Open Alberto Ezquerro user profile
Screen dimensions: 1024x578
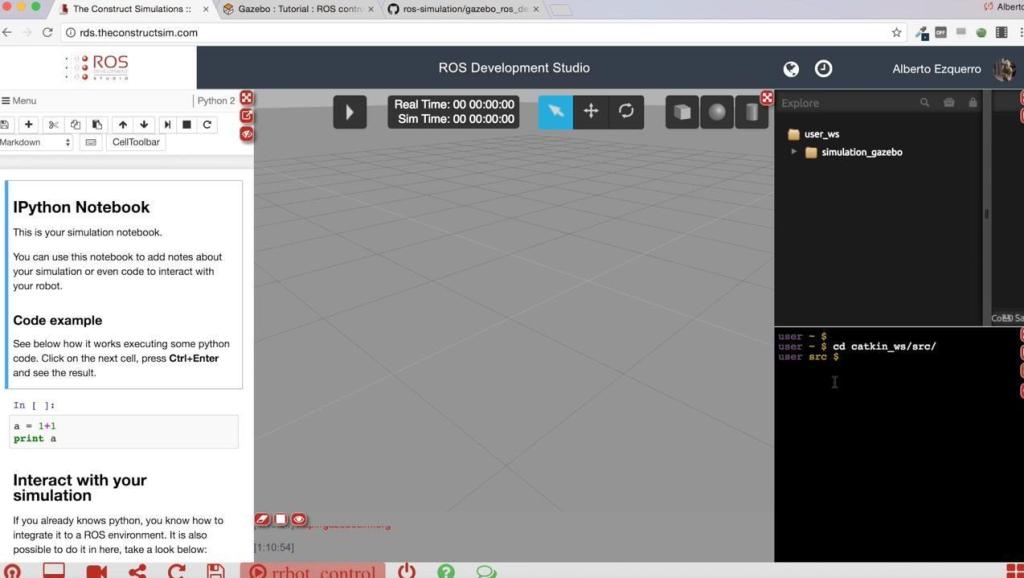[x=936, y=69]
